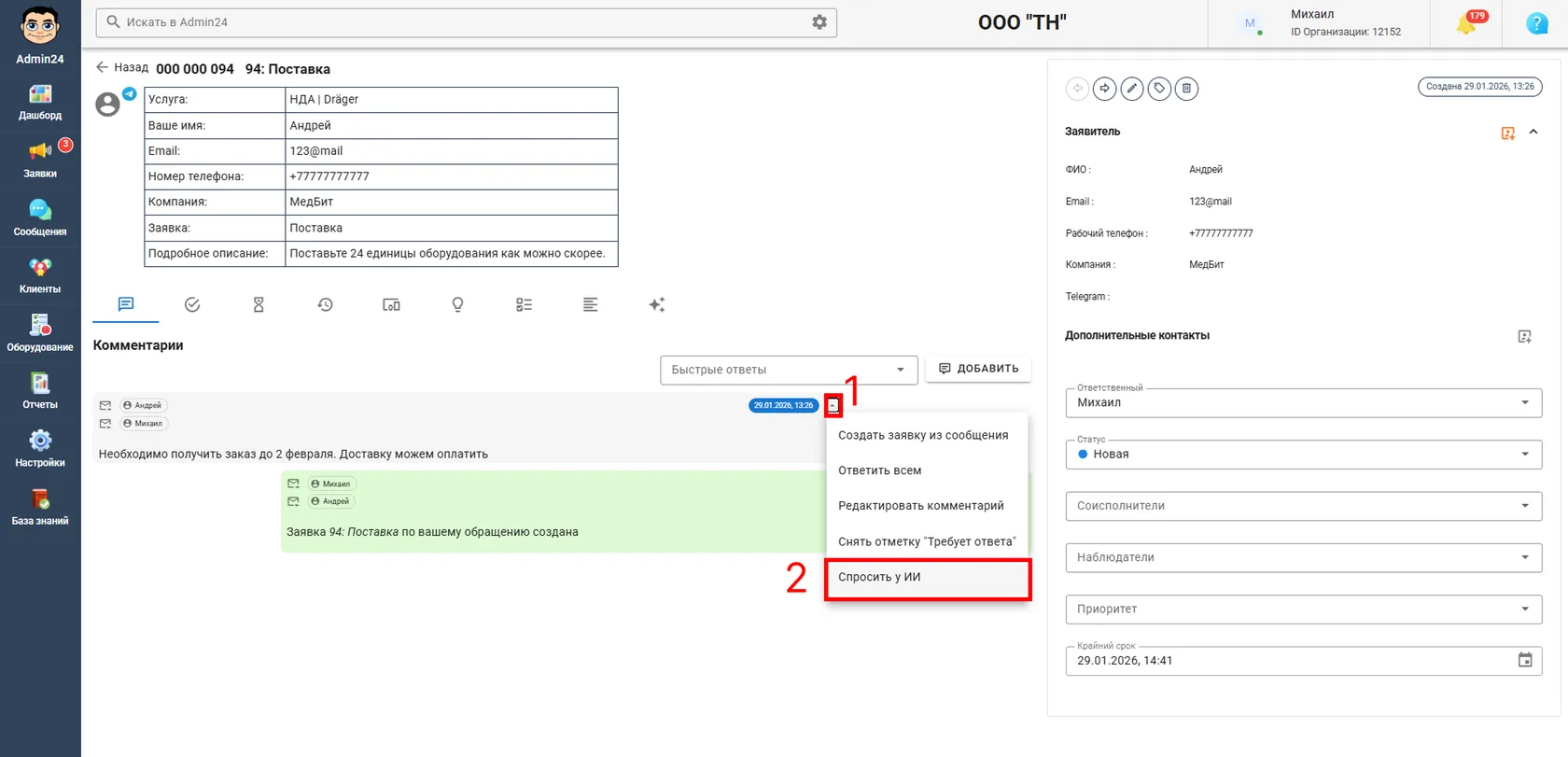Click the Искать в Admin24 search field
The image size is (1568, 757).
[x=457, y=22]
